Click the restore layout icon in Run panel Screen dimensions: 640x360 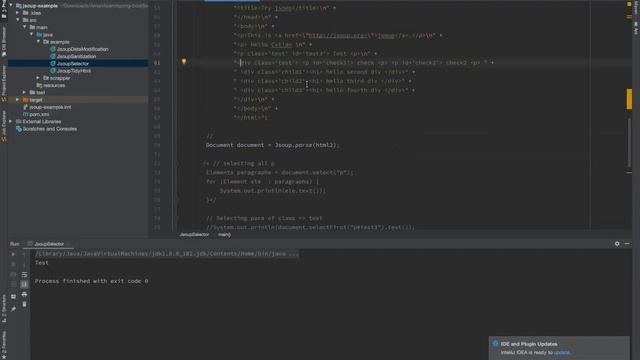13,296
